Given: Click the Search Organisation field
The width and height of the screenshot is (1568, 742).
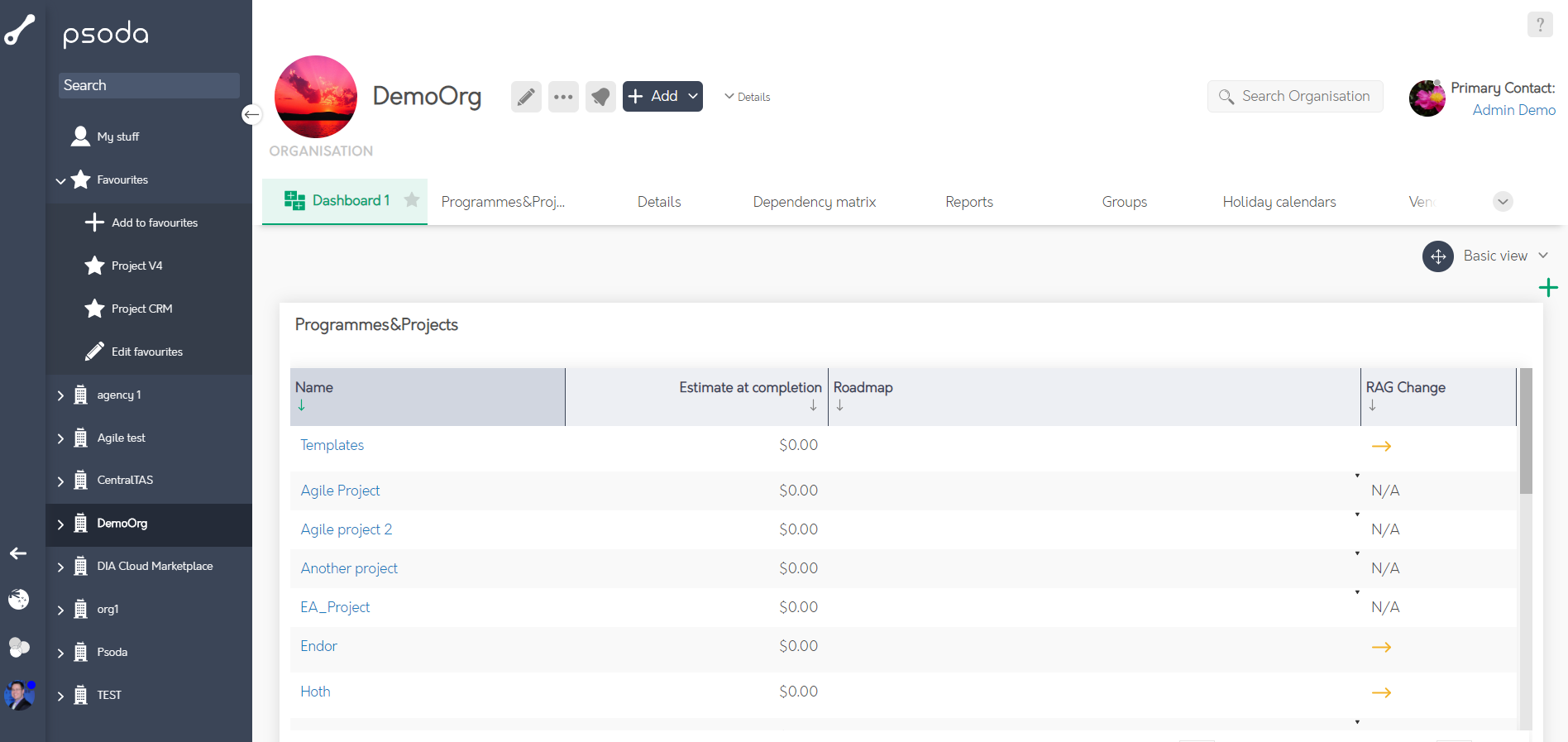Looking at the screenshot, I should click(x=1304, y=97).
